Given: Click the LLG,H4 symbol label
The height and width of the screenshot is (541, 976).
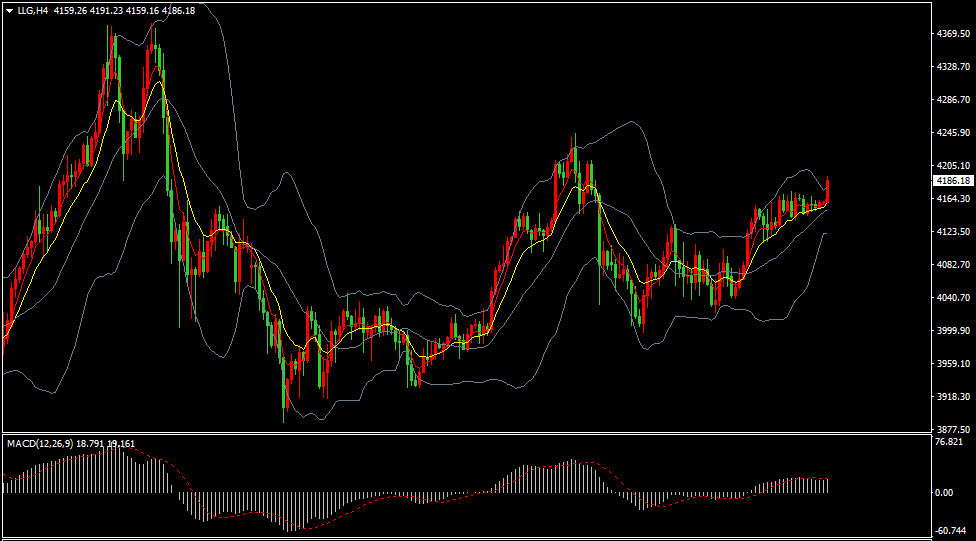Looking at the screenshot, I should [34, 10].
